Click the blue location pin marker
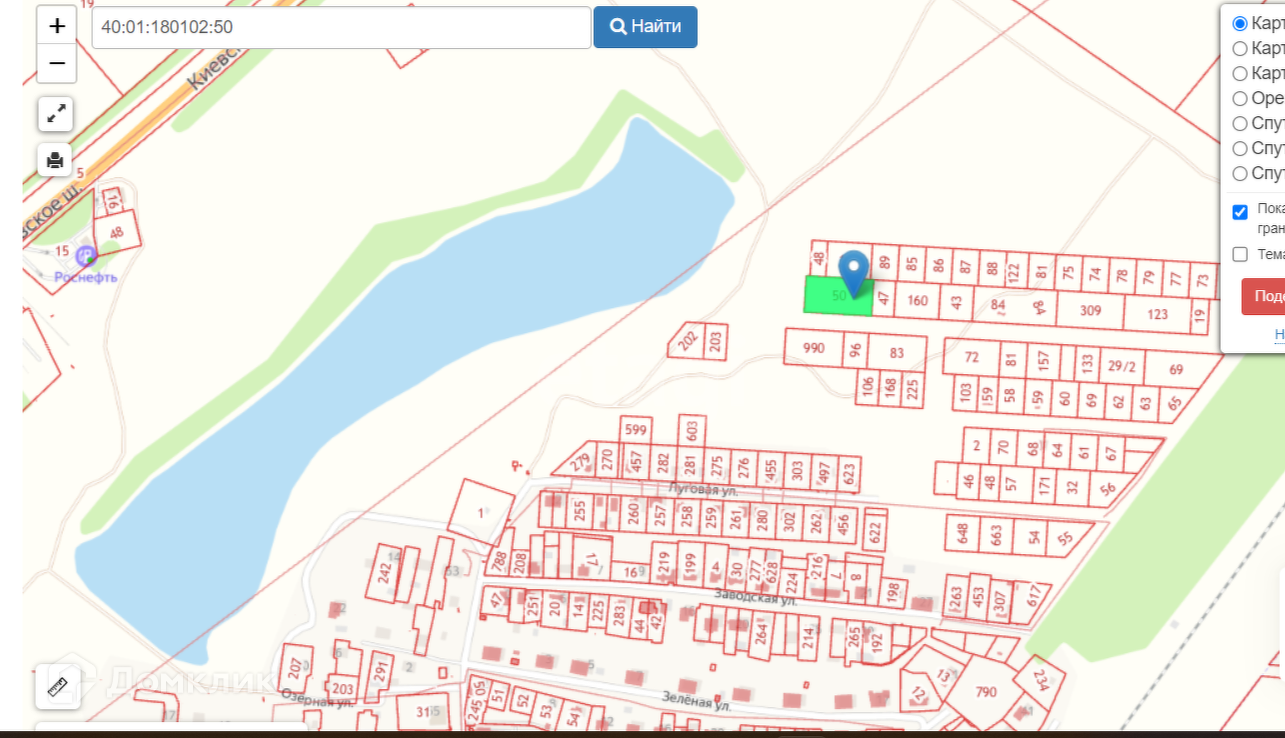Viewport: 1285px width, 738px height. 852,274
